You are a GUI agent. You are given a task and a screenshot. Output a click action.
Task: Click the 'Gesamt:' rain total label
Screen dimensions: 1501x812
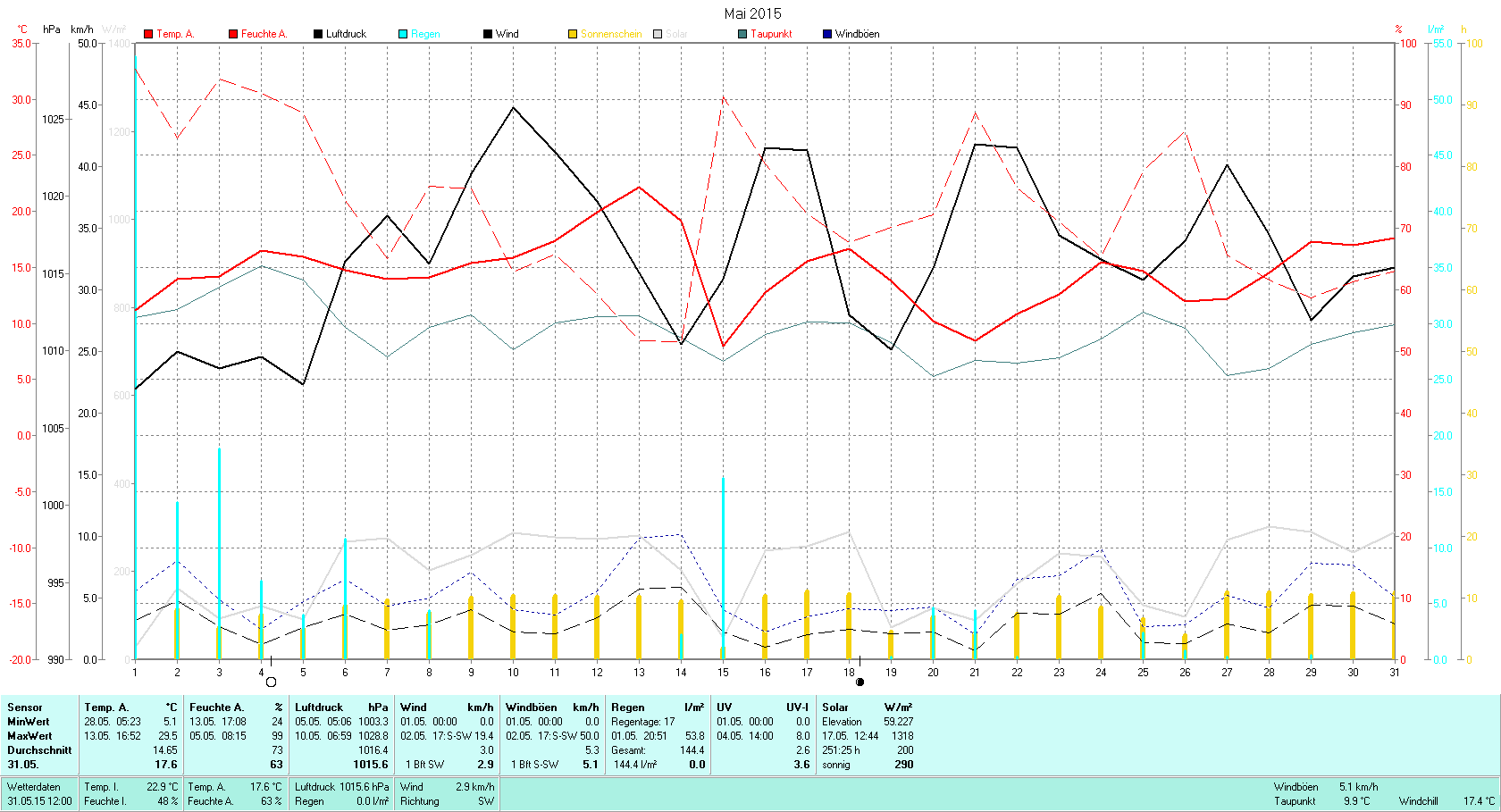coord(629,750)
